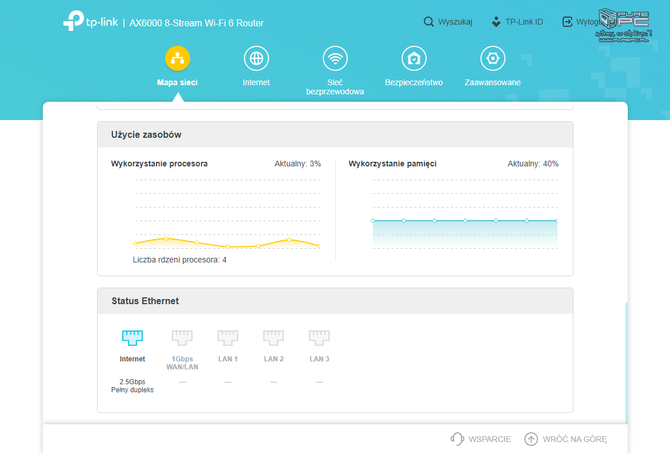Click the memory usage blue chart area
Screen dimensions: 670x454
pos(465,234)
